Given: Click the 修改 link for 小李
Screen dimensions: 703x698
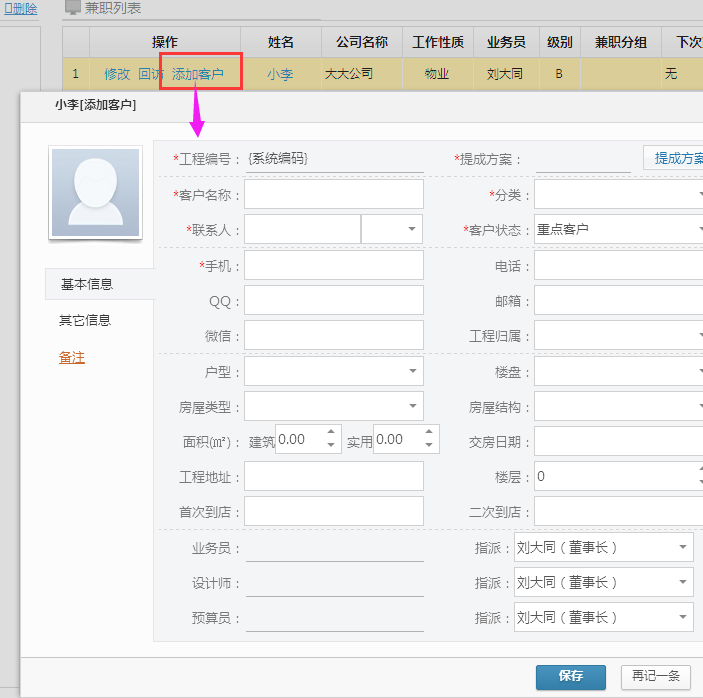Looking at the screenshot, I should point(117,74).
